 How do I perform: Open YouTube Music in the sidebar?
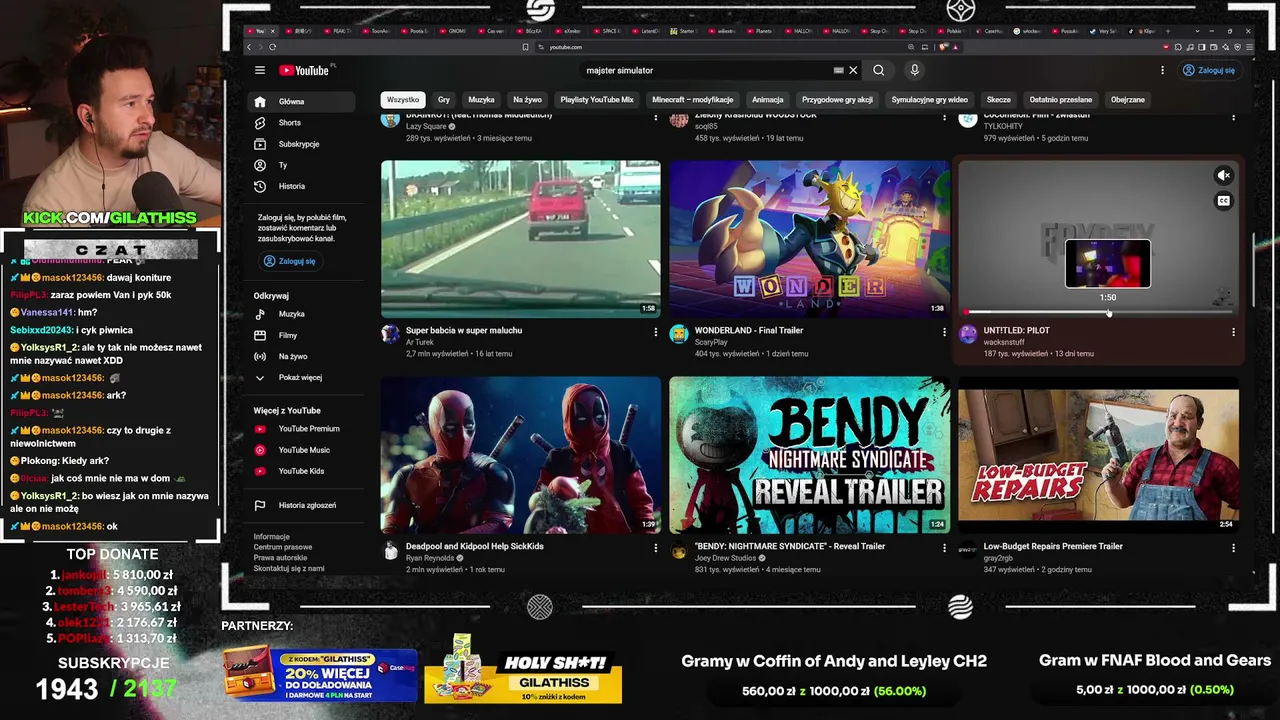(300, 450)
